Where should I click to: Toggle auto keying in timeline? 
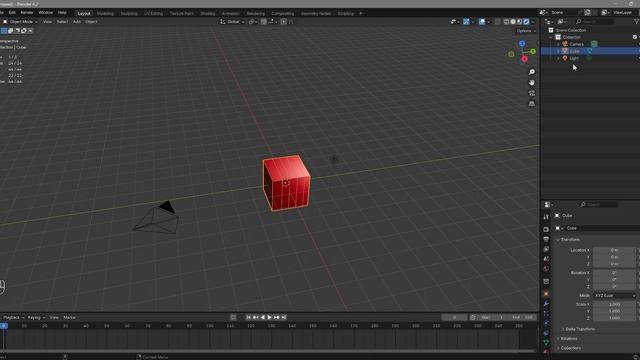tap(233, 317)
